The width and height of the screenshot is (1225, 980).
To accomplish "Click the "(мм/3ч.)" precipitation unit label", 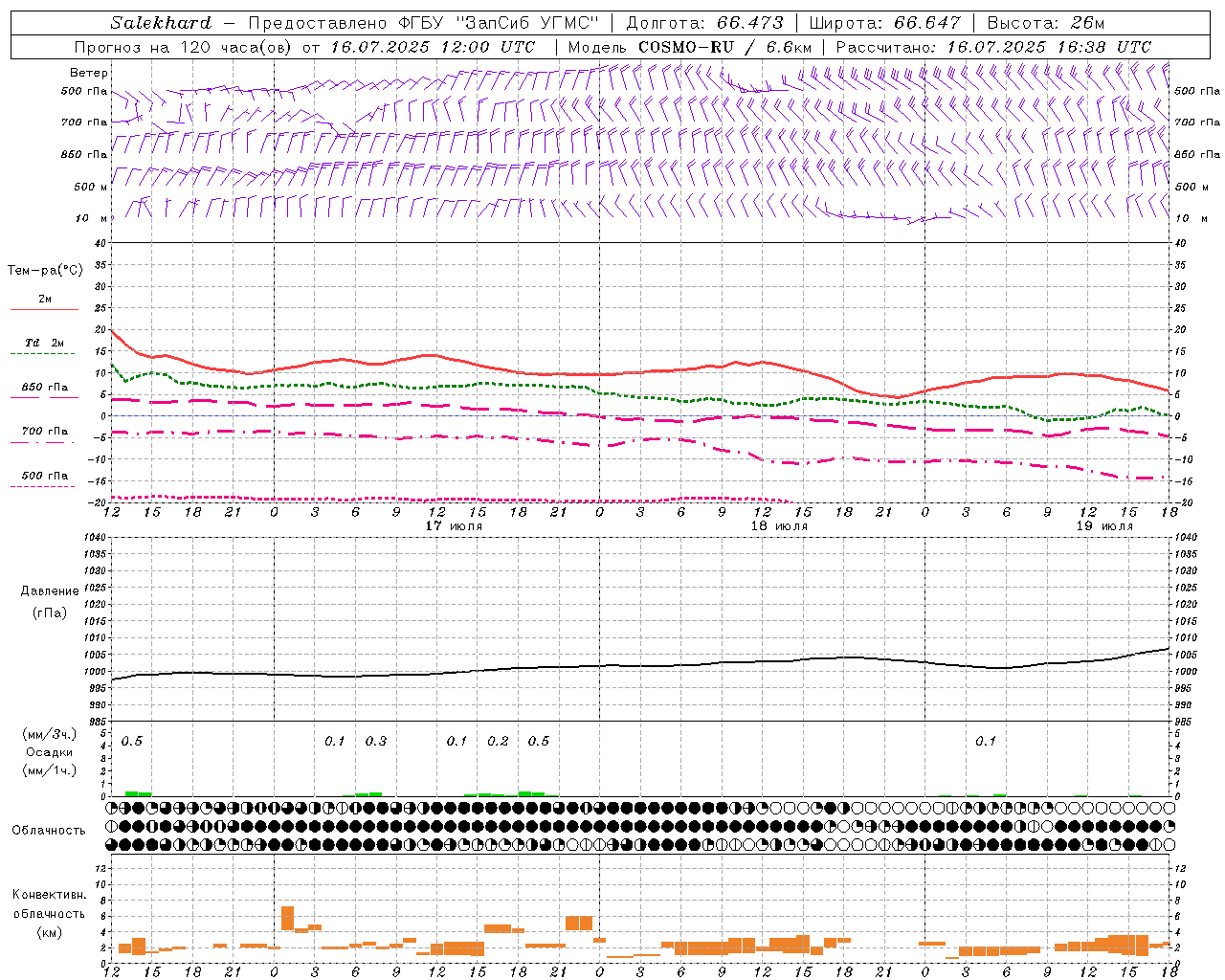I will coord(50,734).
